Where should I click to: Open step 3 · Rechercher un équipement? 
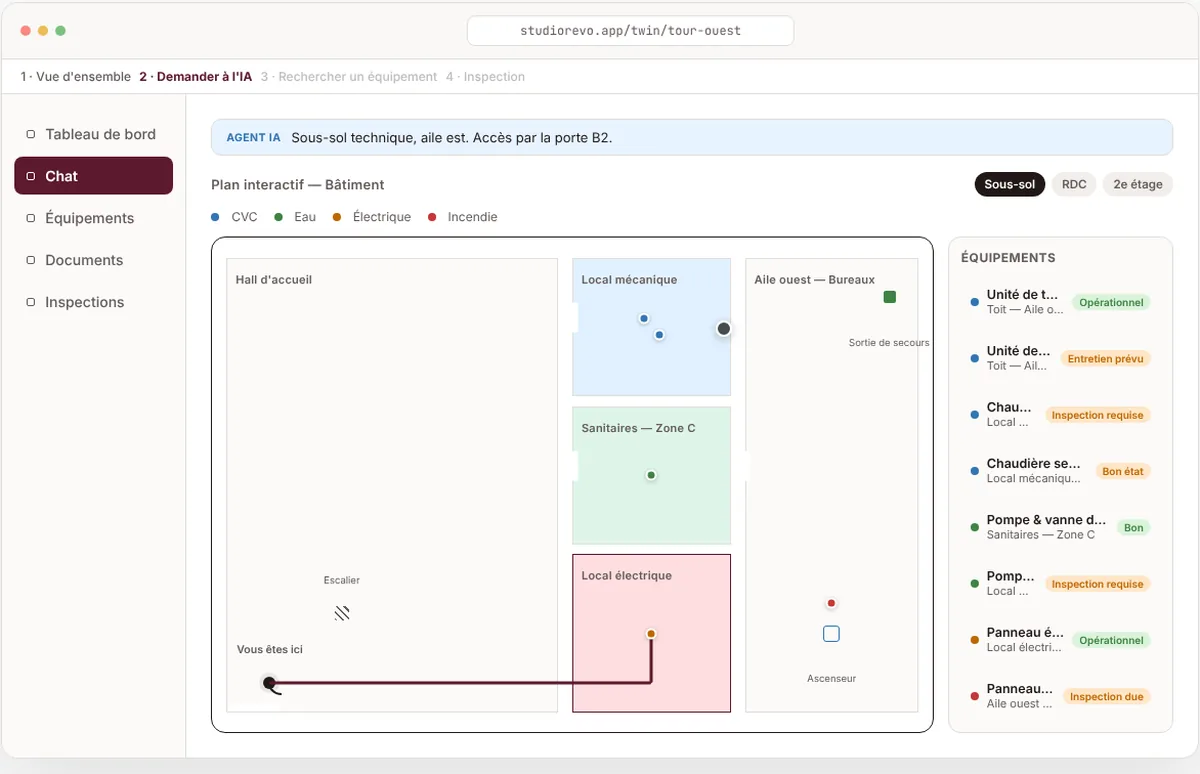[x=349, y=77]
